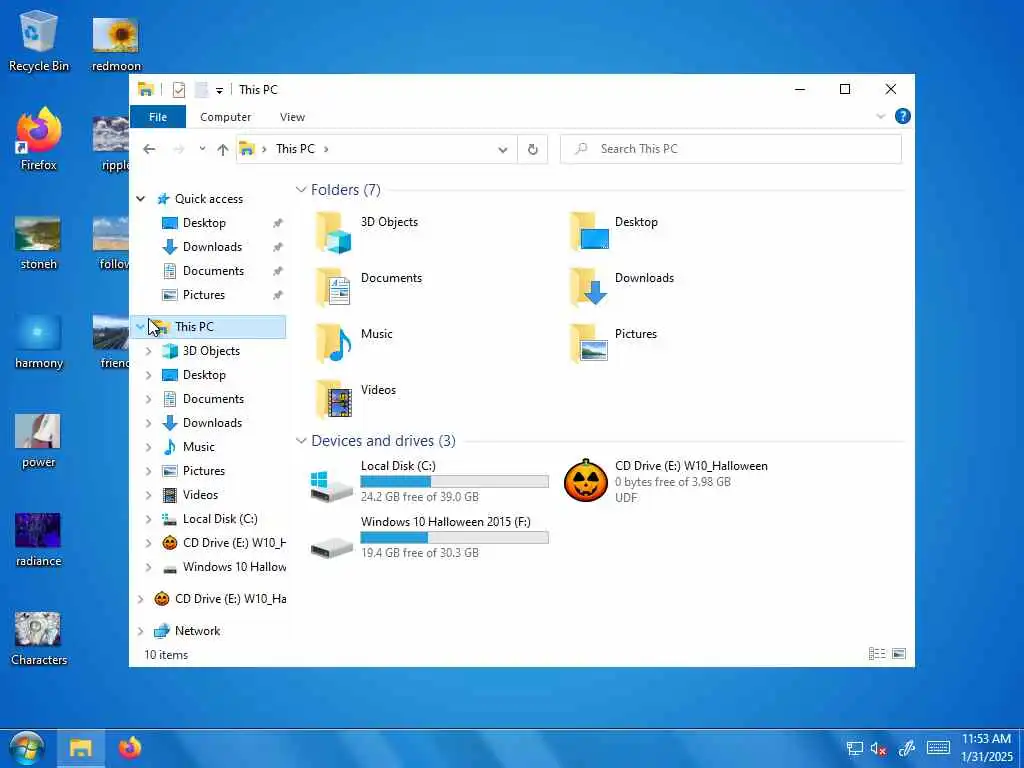Select Documents under This PC tree
Image resolution: width=1024 pixels, height=768 pixels.
tap(214, 399)
